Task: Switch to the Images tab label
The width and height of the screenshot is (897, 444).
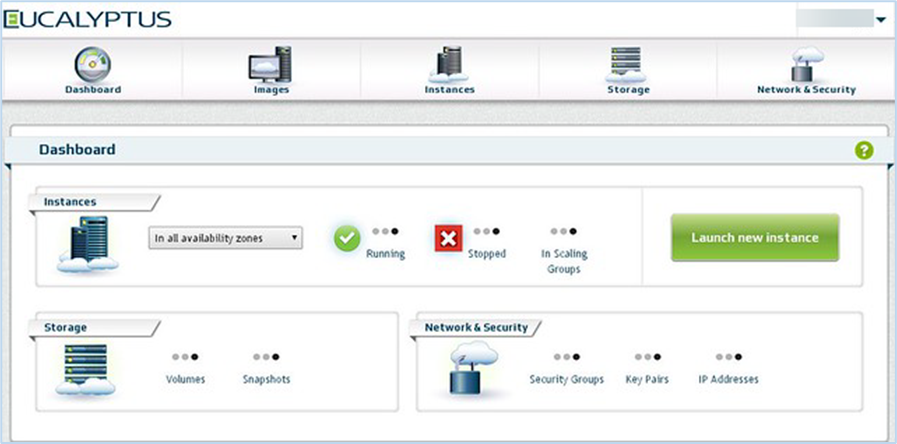Action: coord(271,90)
